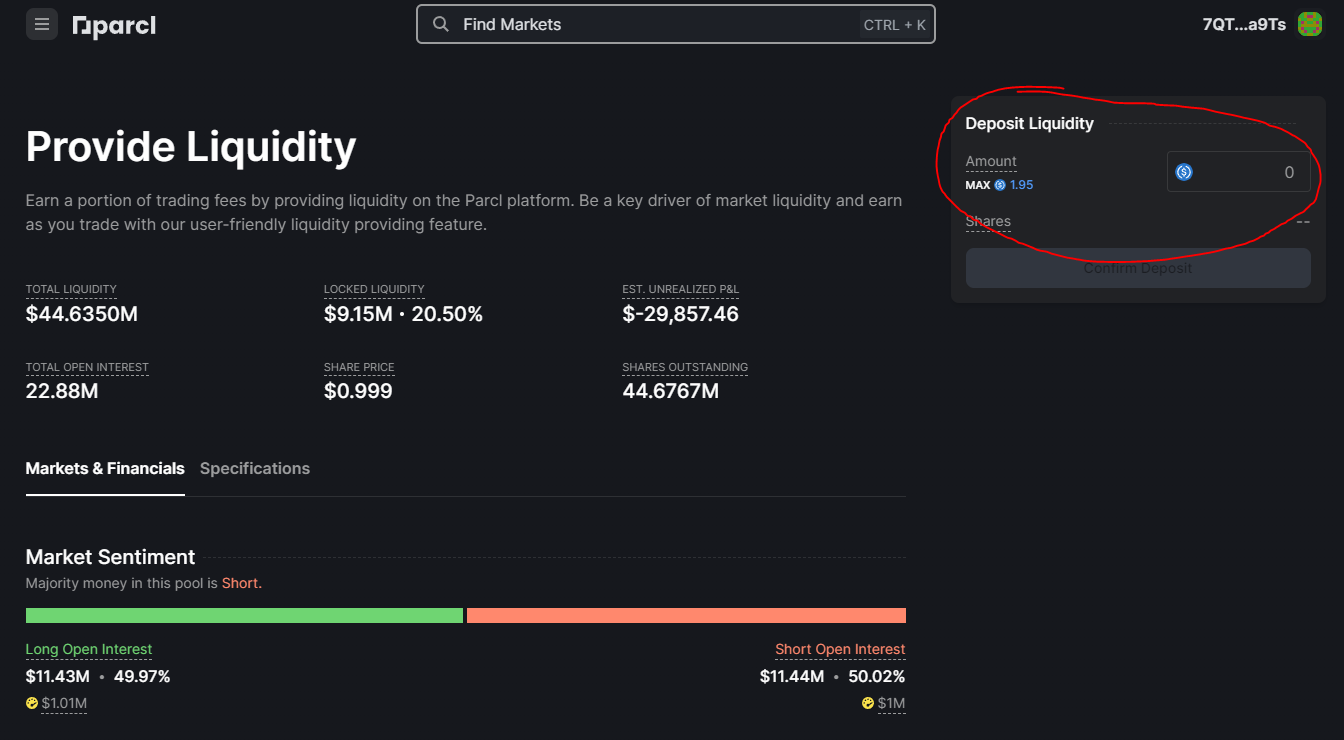This screenshot has width=1344, height=740.
Task: Click the $11.43M • 49.97% value
Action: tap(98, 676)
